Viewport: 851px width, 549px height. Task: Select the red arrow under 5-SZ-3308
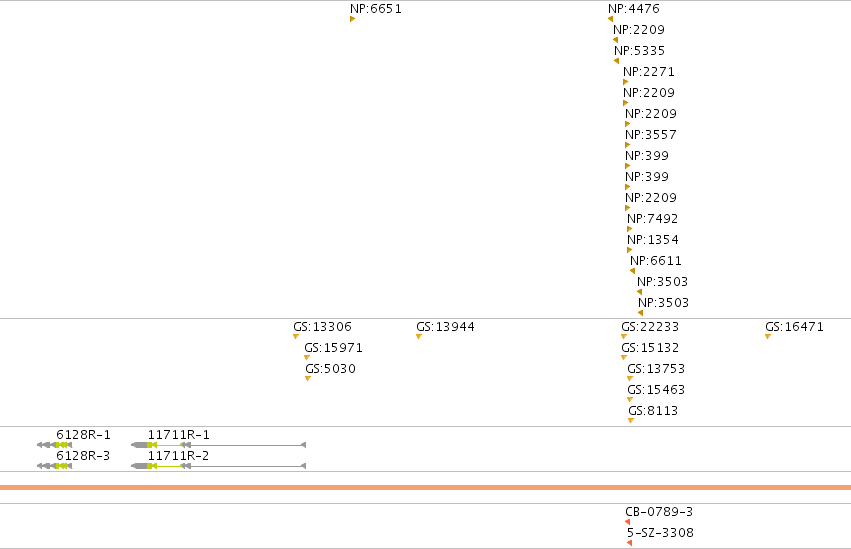[629, 543]
